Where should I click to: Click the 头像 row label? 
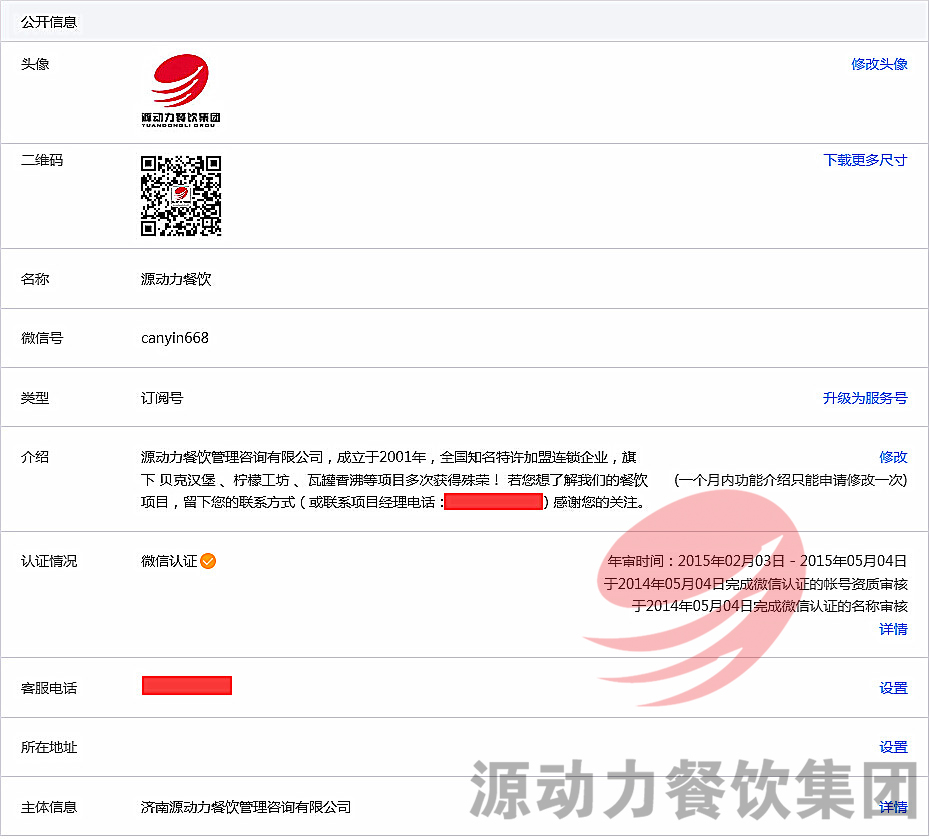35,64
